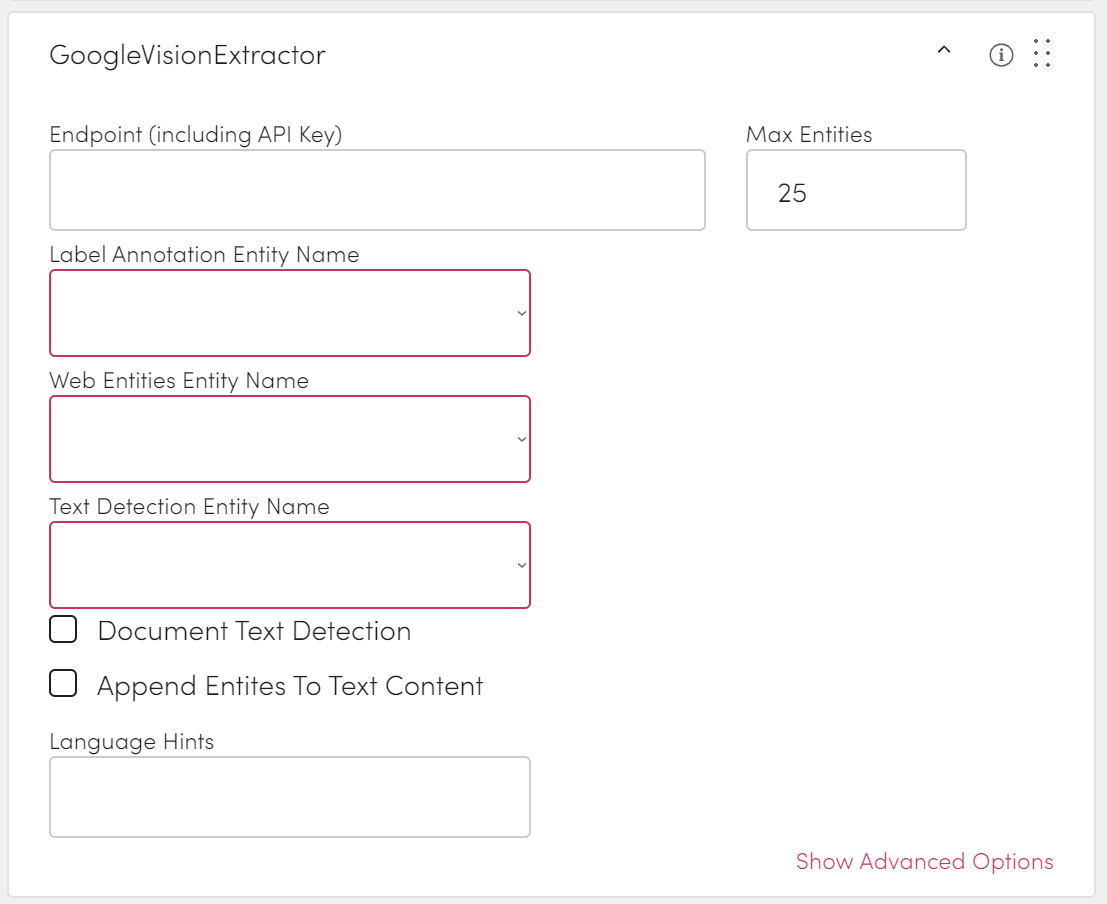Viewport: 1107px width, 904px height.
Task: Click the six-dot drag handle icon
Action: point(1042,54)
